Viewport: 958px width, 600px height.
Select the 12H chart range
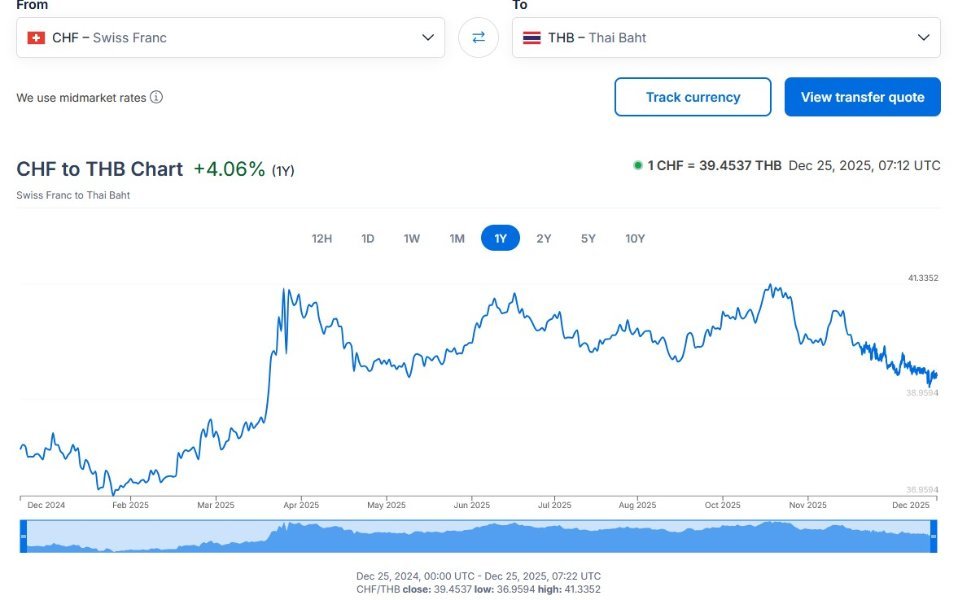[321, 239]
